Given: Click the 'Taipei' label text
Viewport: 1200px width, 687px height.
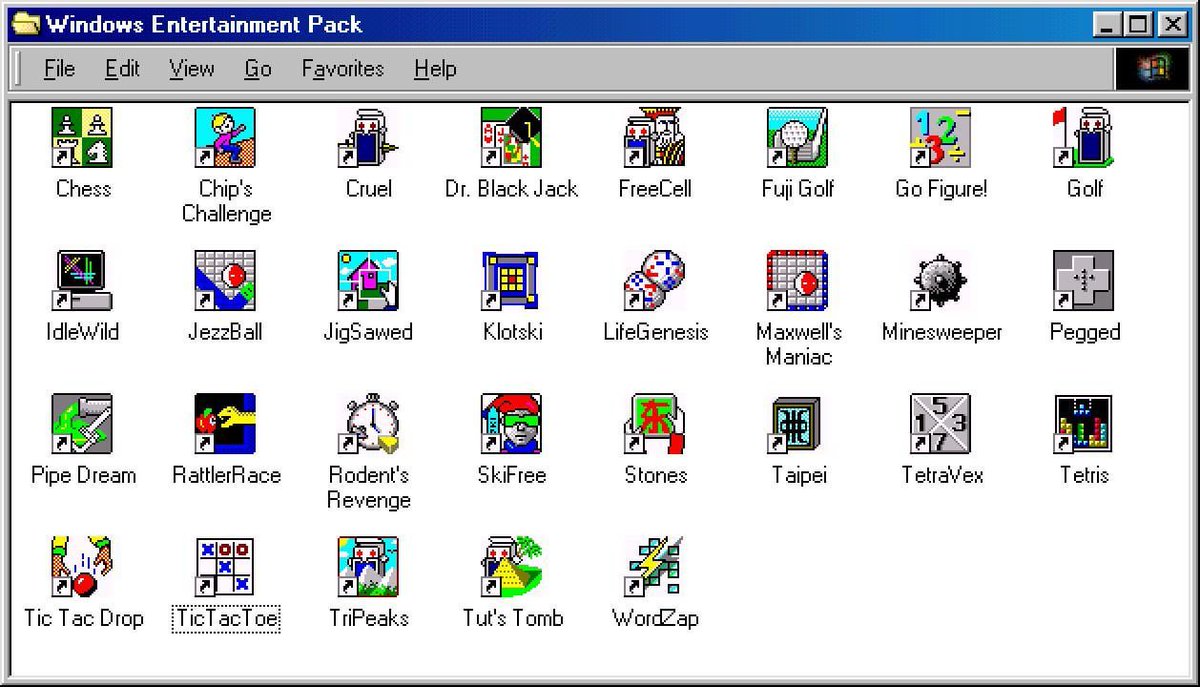Looking at the screenshot, I should tap(798, 475).
